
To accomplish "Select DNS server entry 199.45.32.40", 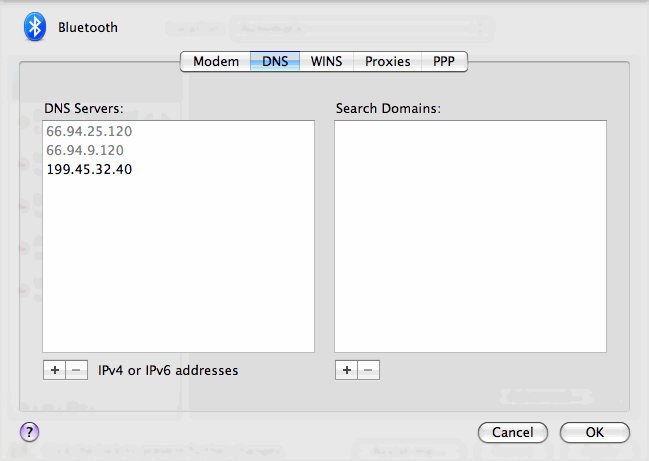I will 89,169.
